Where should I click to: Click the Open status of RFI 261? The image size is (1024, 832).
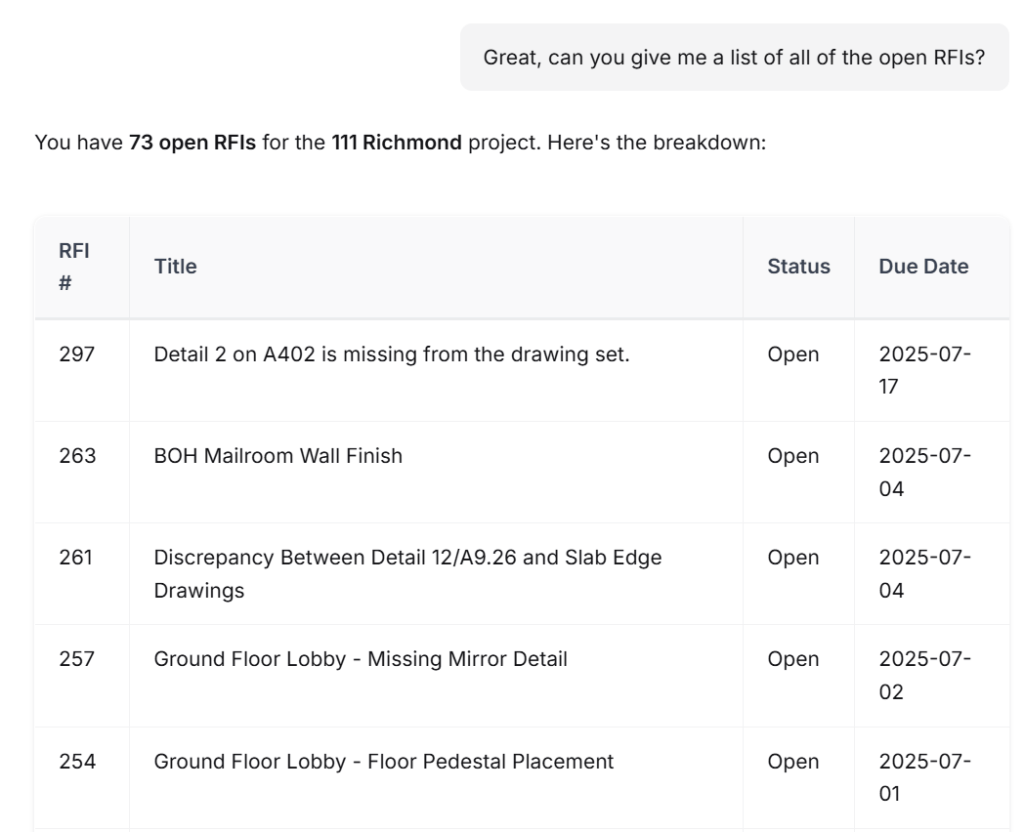point(793,558)
